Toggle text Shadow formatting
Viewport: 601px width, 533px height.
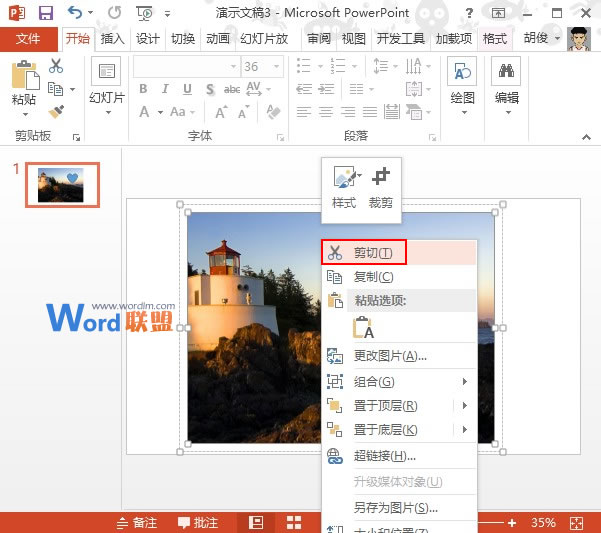tap(210, 89)
